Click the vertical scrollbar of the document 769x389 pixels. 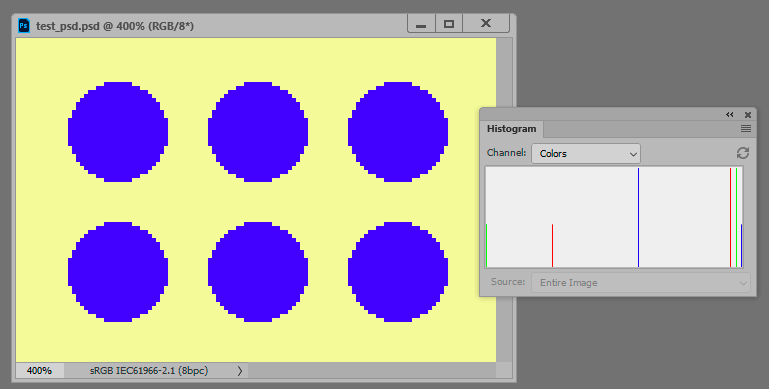pos(504,200)
